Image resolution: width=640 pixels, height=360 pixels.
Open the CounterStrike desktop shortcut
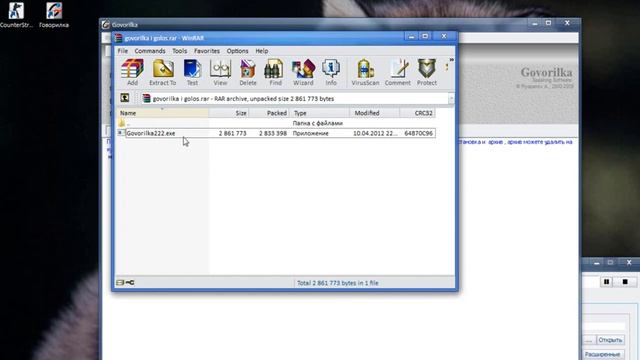pyautogui.click(x=16, y=15)
